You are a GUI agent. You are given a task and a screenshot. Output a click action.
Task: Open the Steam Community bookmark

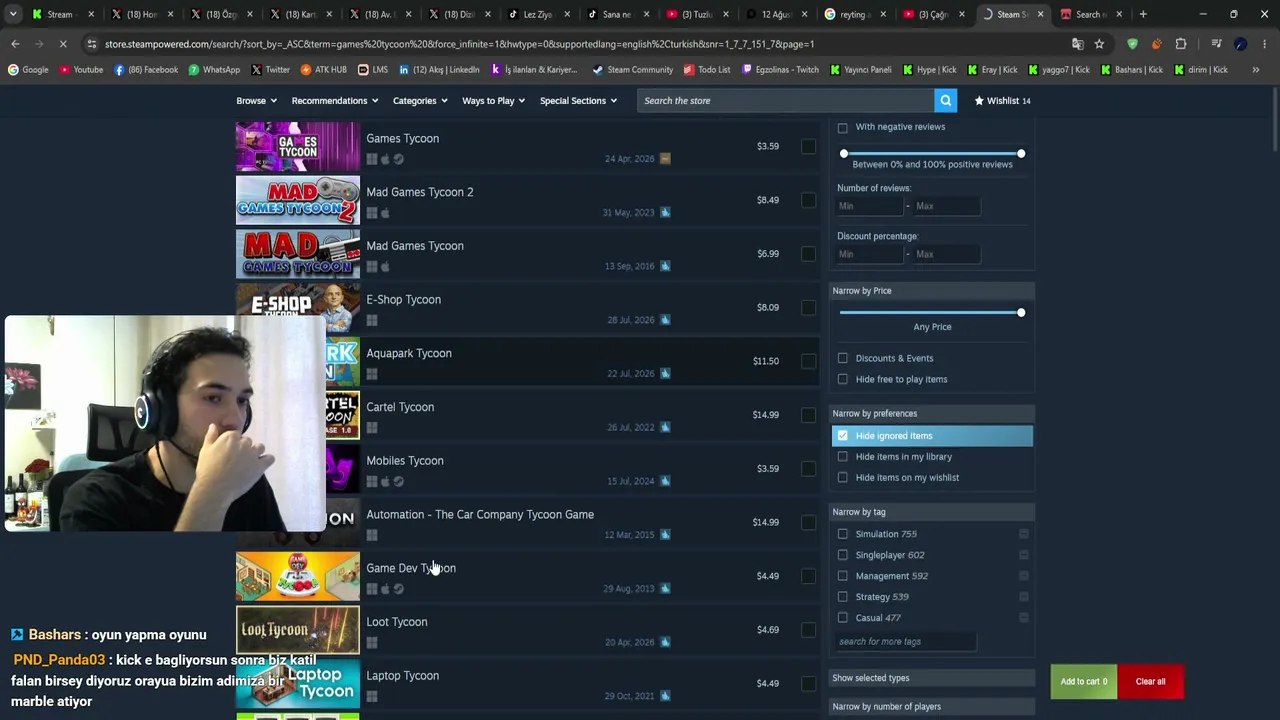tap(632, 70)
